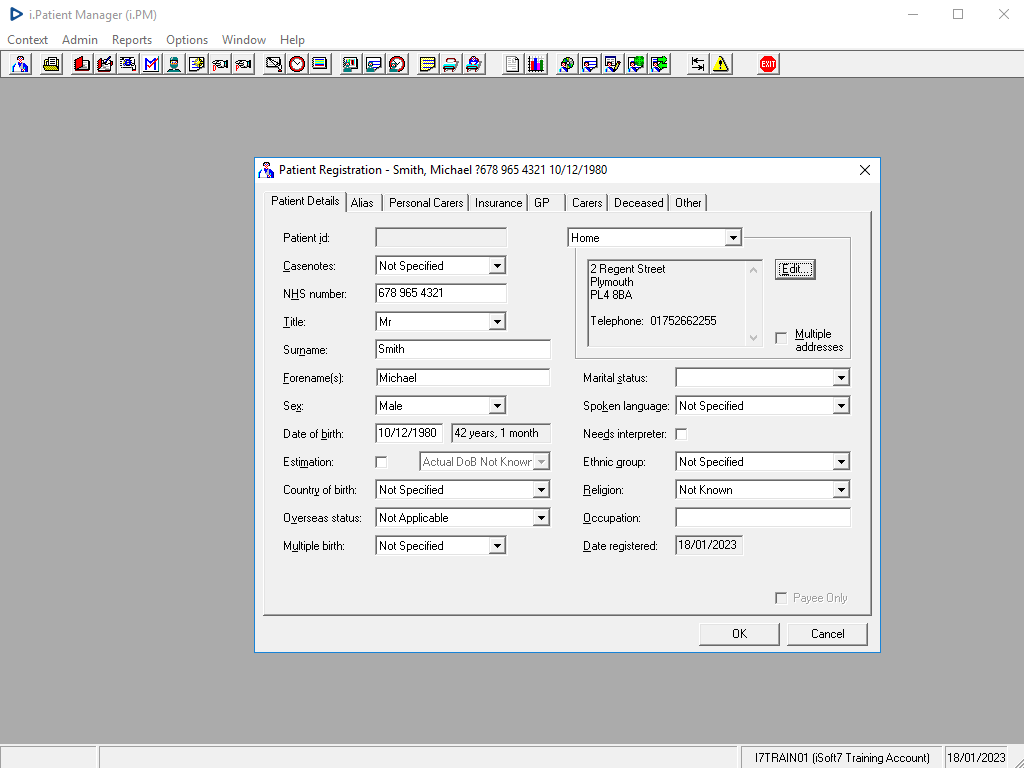
Task: Click the pointing hand with P icon
Action: (x=243, y=64)
